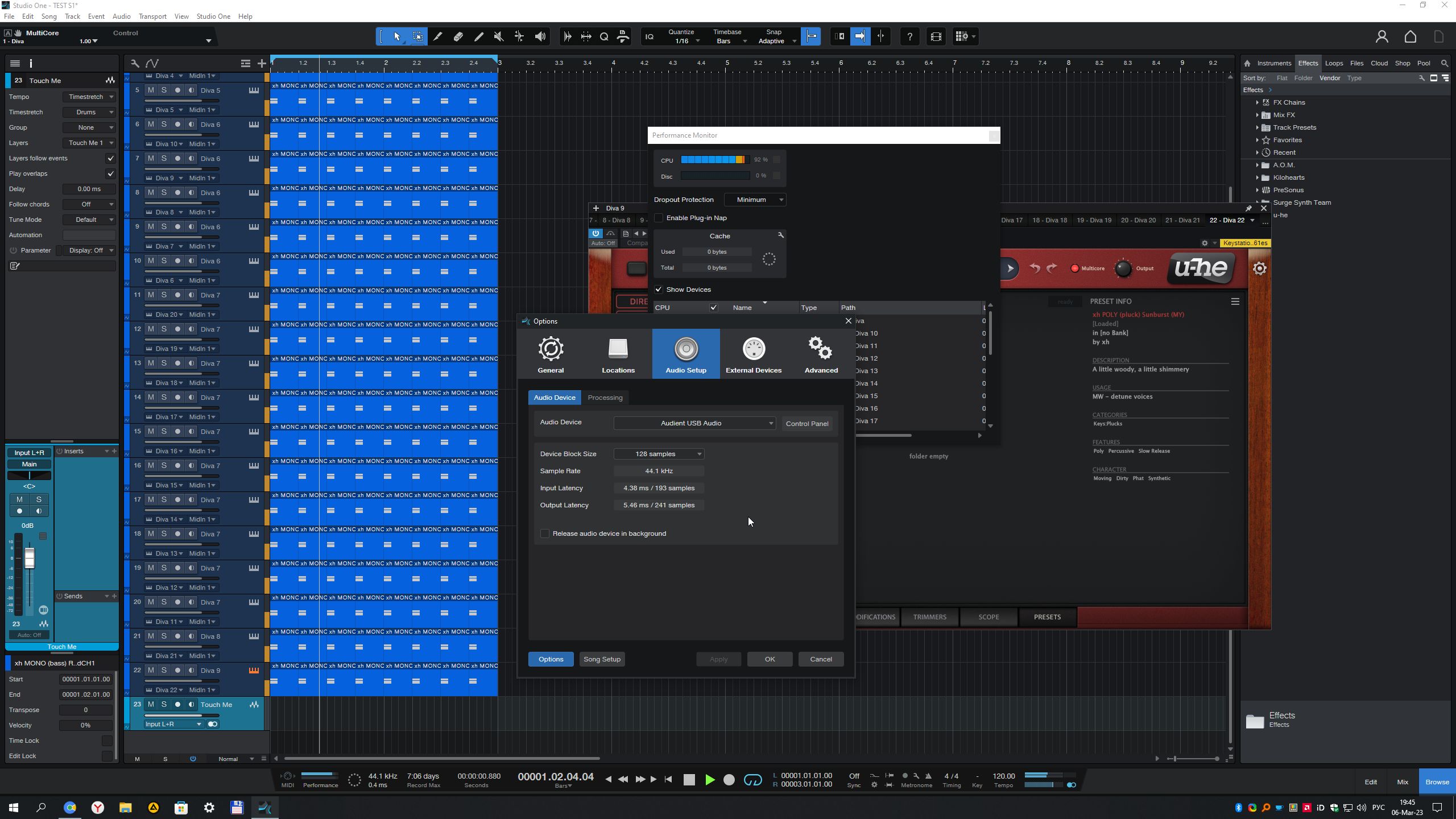Open Chrome from the Windows taskbar
Viewport: 1456px width, 819px height.
[69, 808]
